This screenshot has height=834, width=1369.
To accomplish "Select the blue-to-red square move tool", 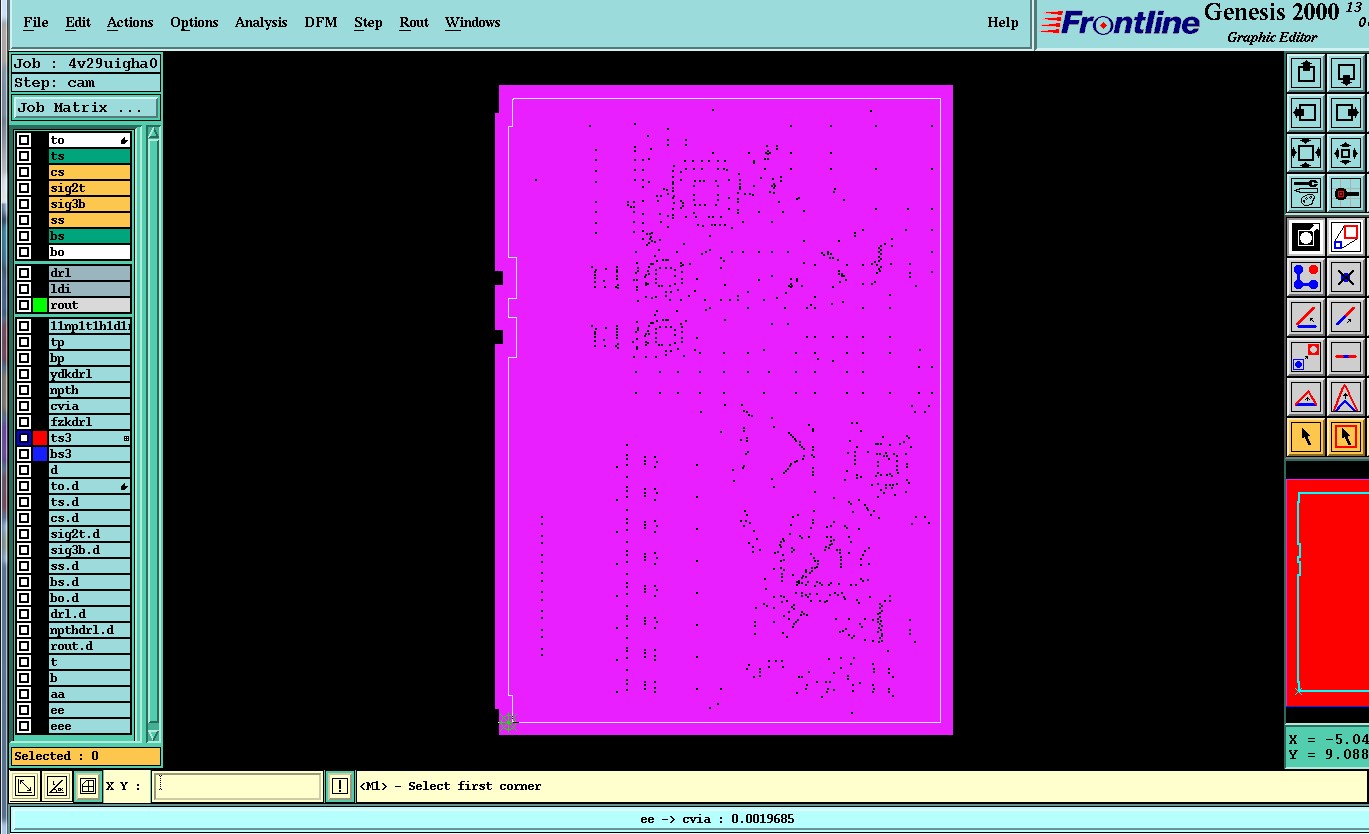I will (x=1306, y=357).
